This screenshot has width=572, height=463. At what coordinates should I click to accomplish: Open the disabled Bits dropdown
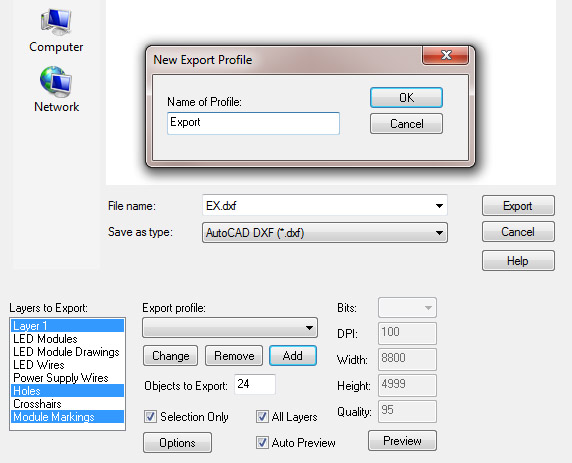click(x=407, y=308)
